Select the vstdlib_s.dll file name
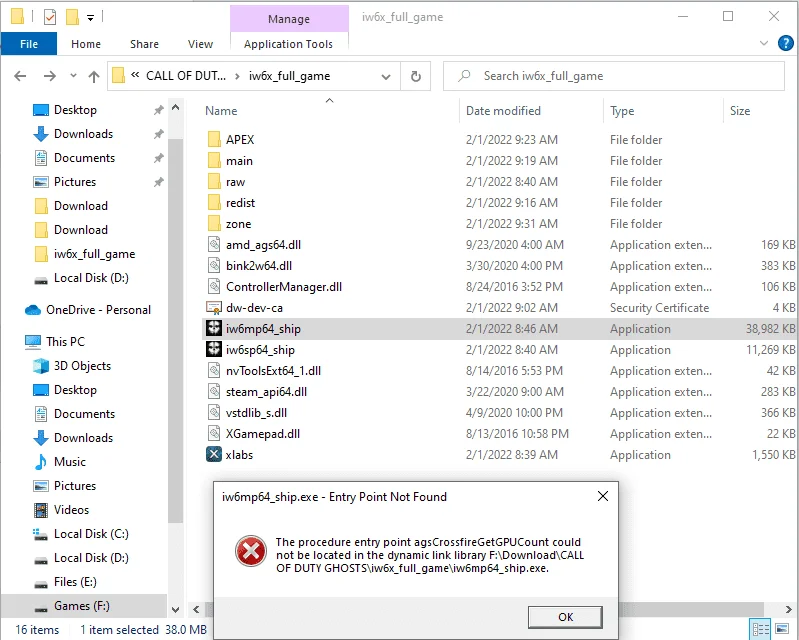The image size is (799, 640). coord(256,413)
